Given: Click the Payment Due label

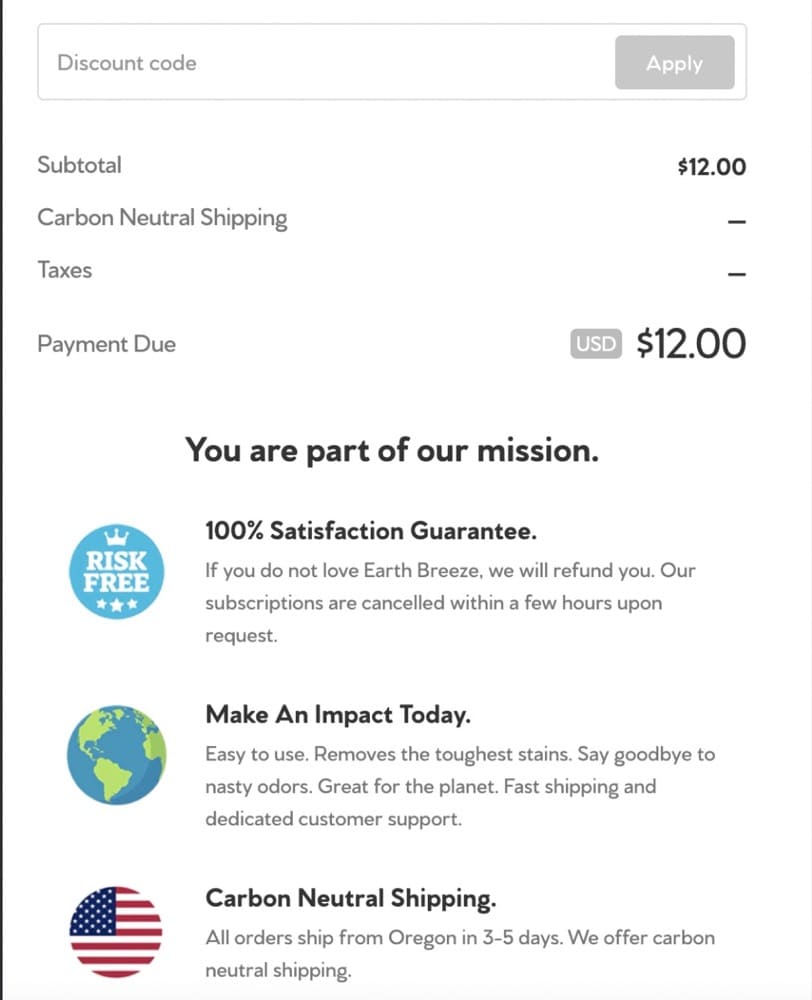Looking at the screenshot, I should 106,344.
